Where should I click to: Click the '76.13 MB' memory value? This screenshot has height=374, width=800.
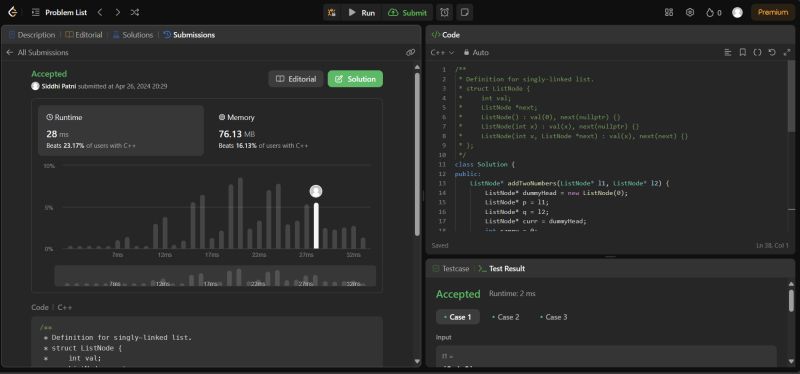tap(237, 134)
